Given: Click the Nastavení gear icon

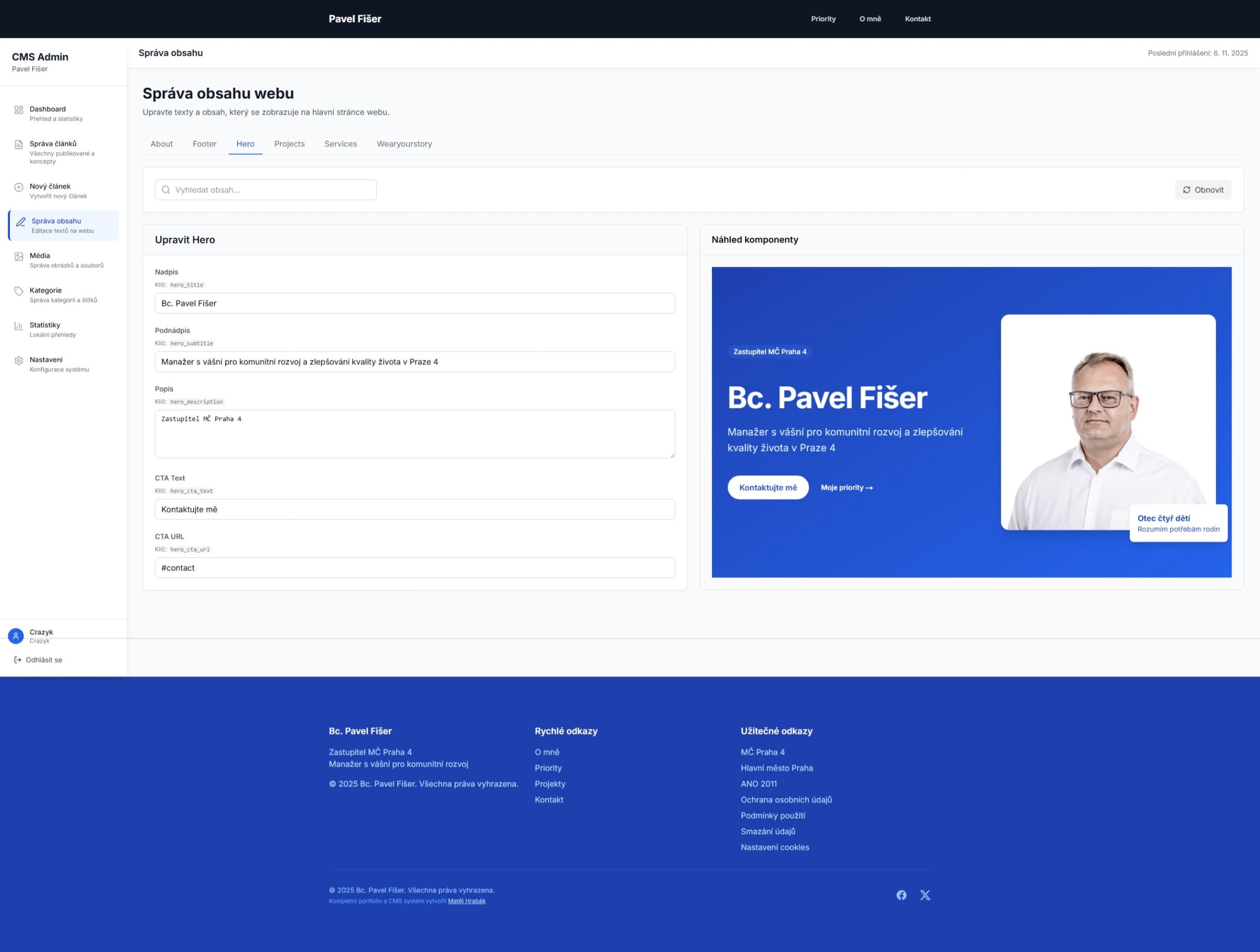Looking at the screenshot, I should point(19,361).
